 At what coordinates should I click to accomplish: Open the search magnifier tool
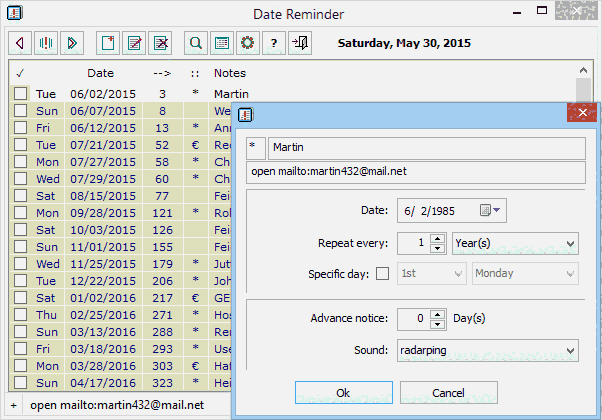pyautogui.click(x=196, y=43)
